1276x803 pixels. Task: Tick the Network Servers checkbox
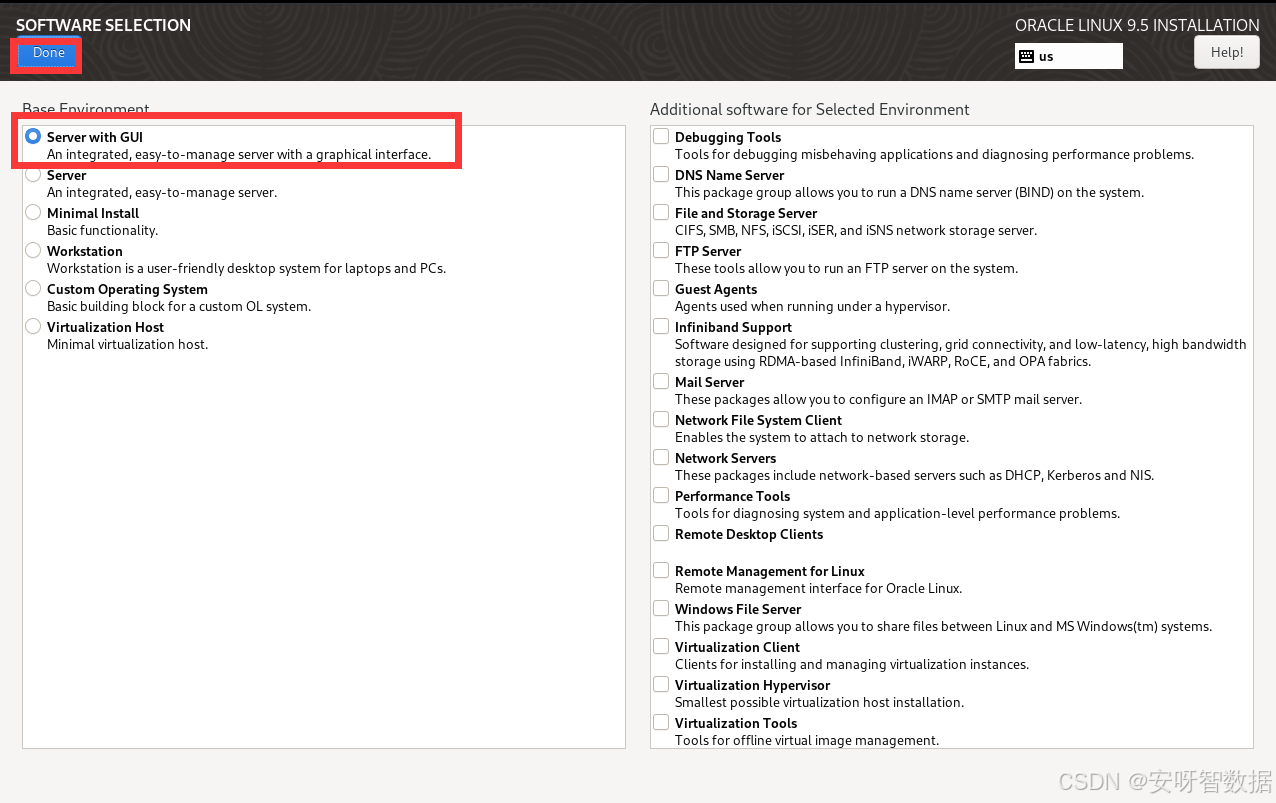pyautogui.click(x=661, y=457)
